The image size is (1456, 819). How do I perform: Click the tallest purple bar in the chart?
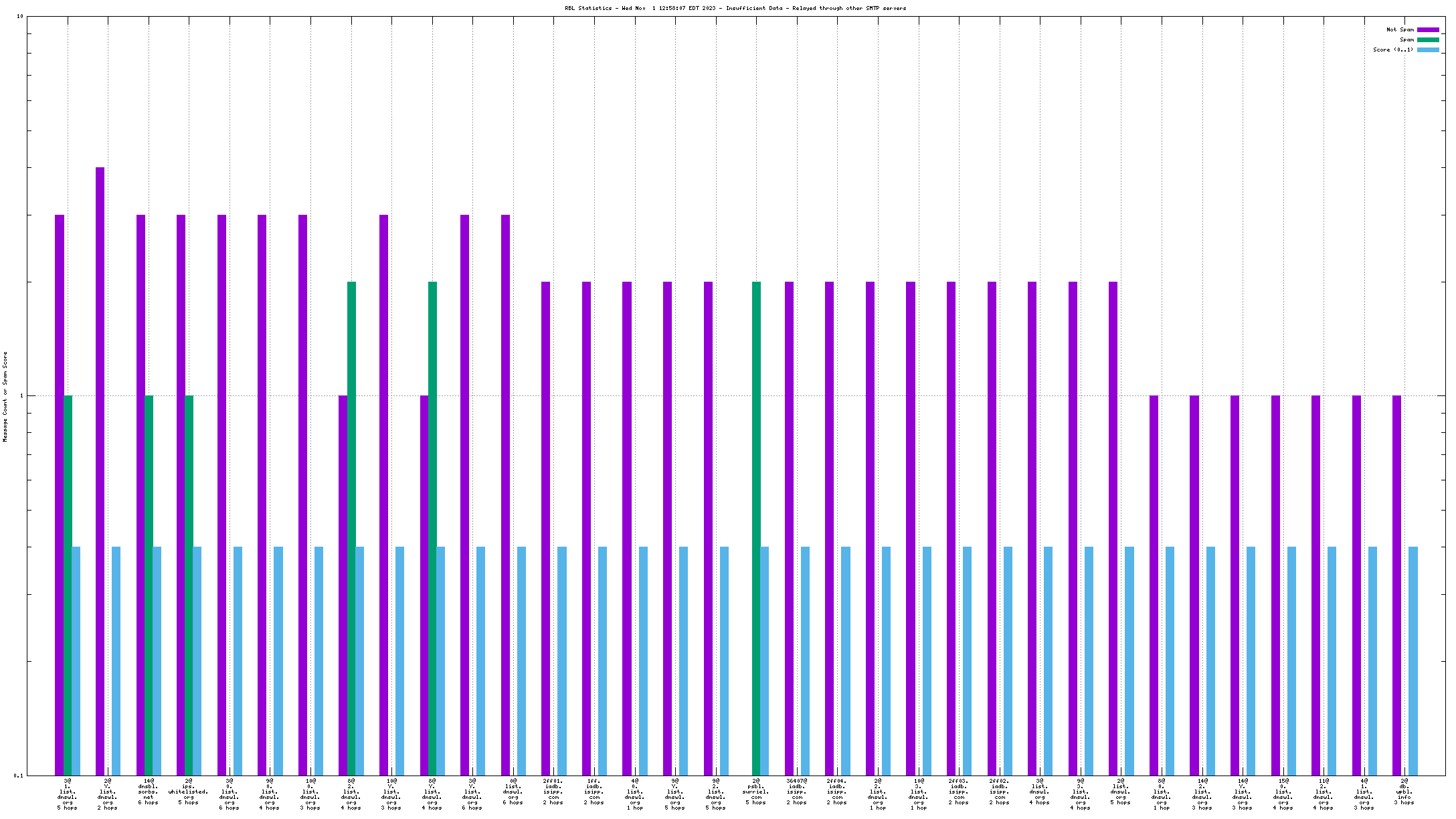[100, 468]
